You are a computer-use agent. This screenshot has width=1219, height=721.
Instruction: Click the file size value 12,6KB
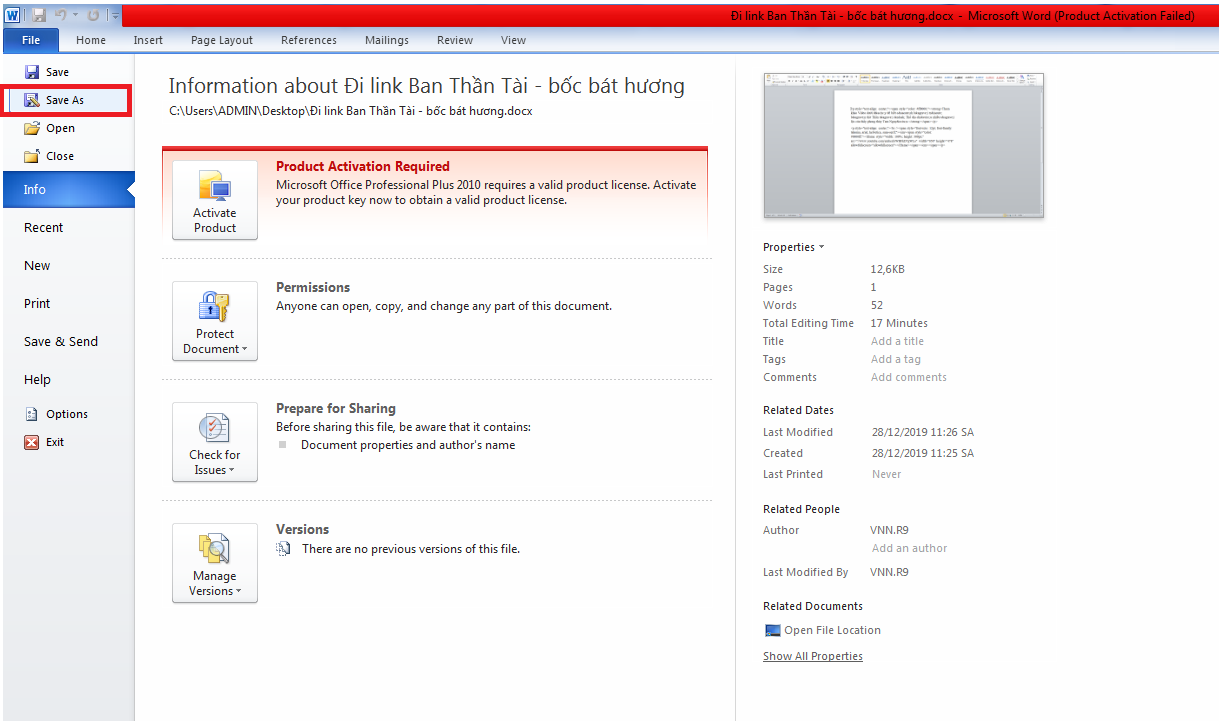pos(888,269)
